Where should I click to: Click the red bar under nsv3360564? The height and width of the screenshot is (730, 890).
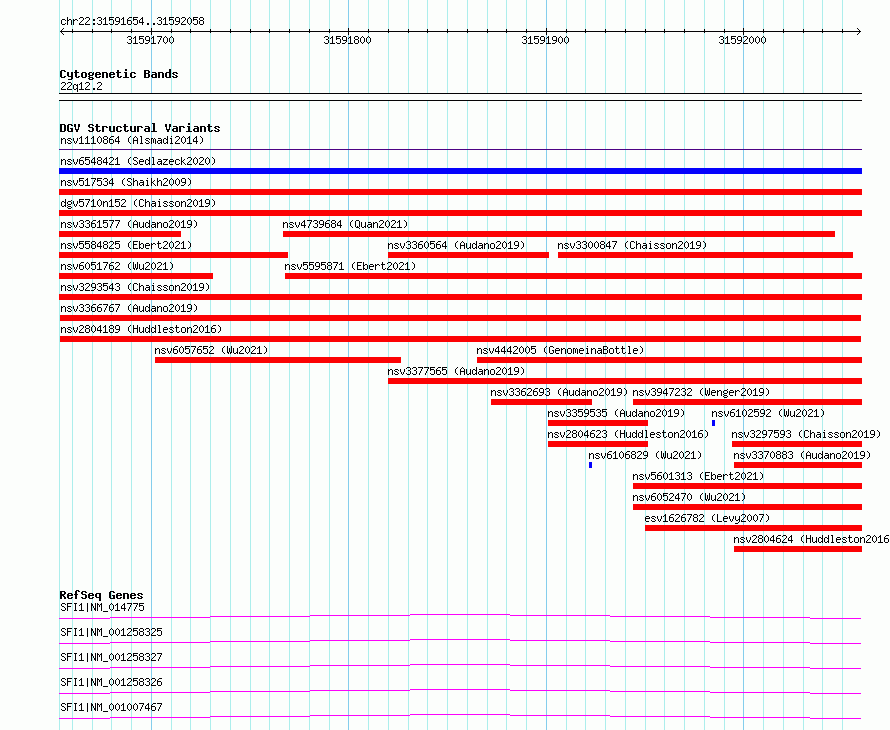(x=468, y=255)
